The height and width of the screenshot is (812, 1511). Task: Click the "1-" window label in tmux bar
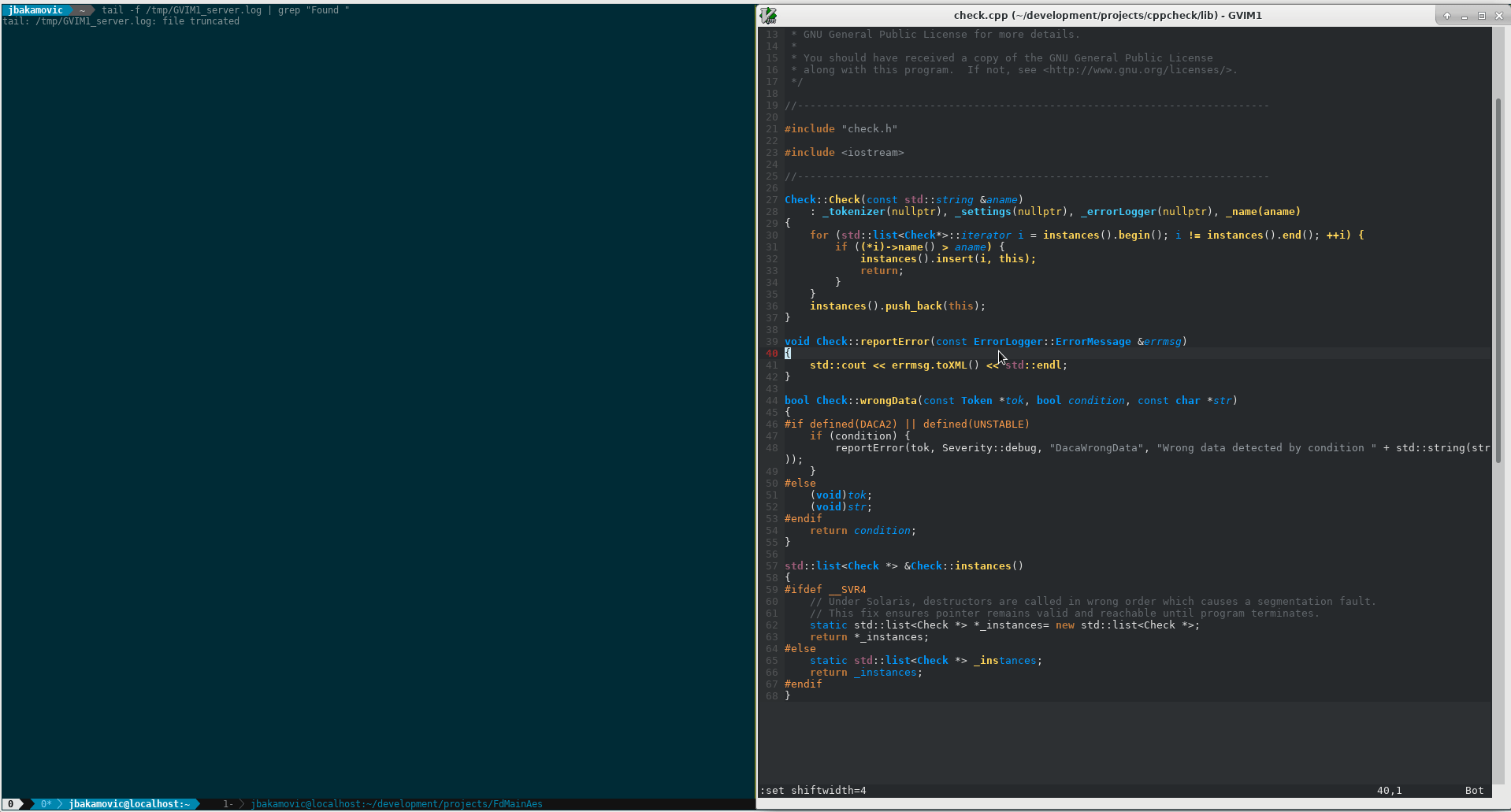(228, 804)
